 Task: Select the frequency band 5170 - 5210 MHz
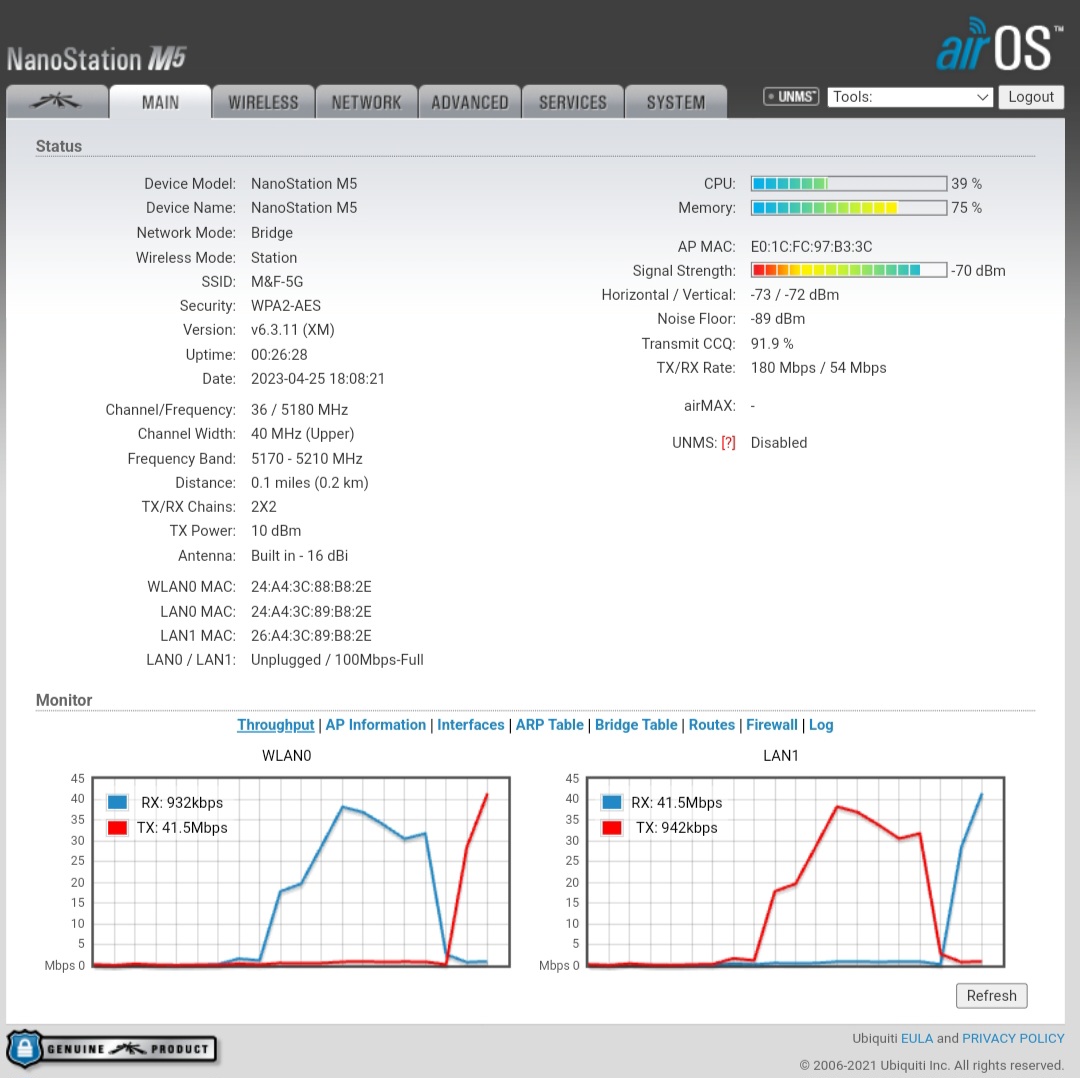coord(307,459)
